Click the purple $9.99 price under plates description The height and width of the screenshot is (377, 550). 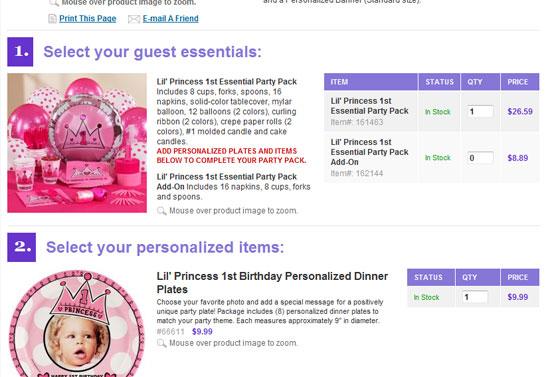(202, 331)
